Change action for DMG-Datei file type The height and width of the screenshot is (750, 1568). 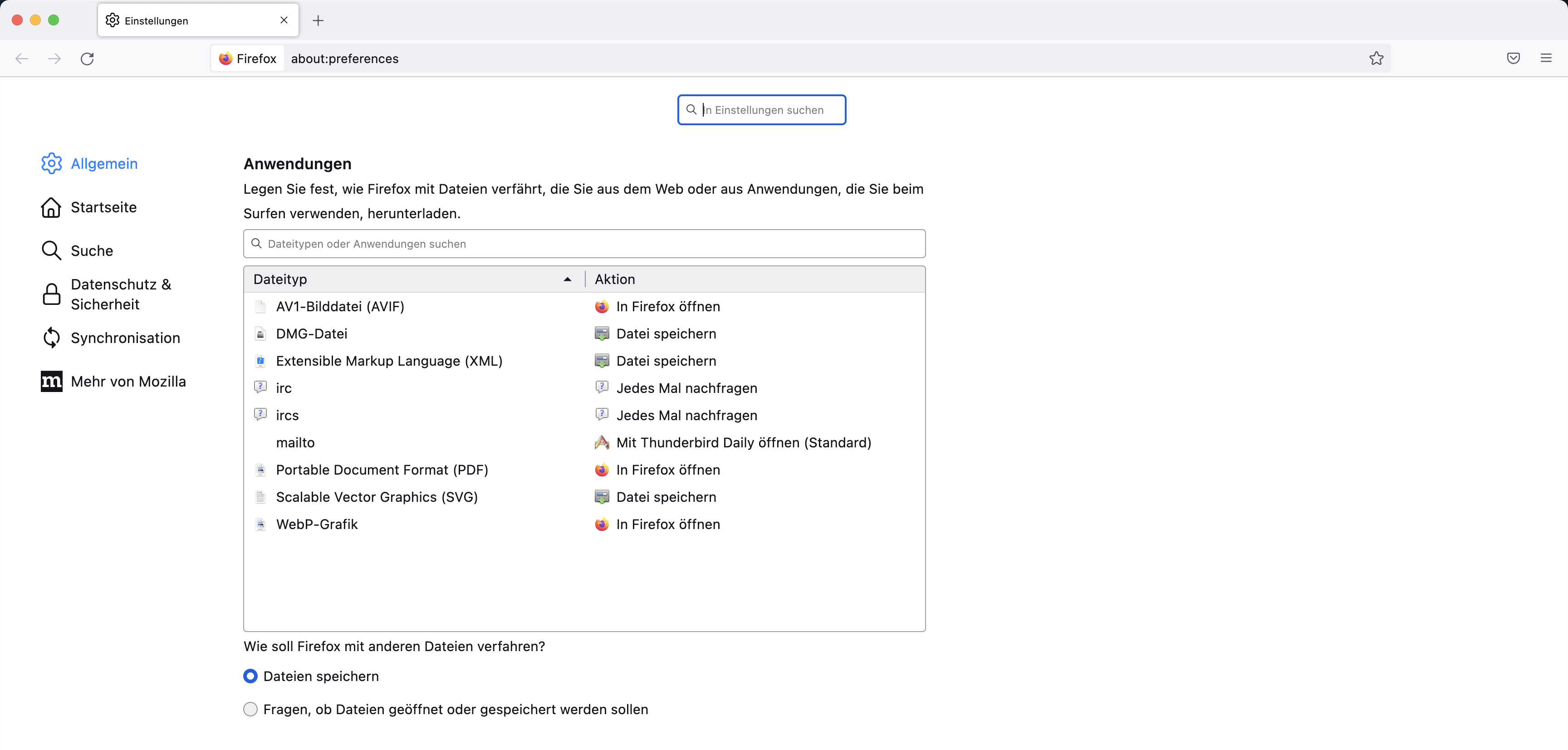[666, 333]
